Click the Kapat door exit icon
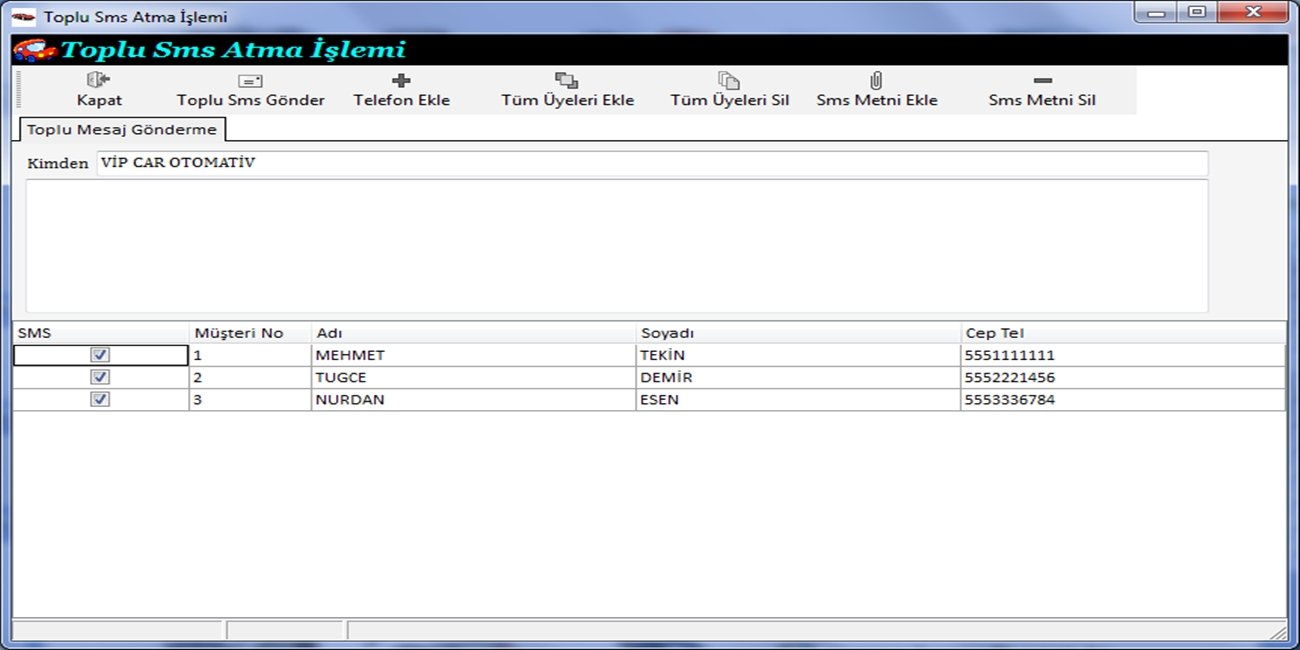 click(x=98, y=80)
